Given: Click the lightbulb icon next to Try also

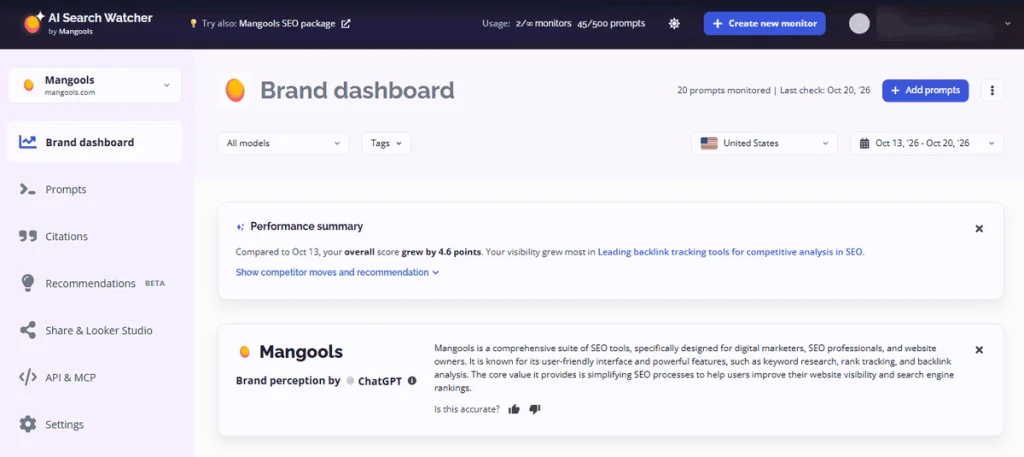Looking at the screenshot, I should tap(193, 24).
